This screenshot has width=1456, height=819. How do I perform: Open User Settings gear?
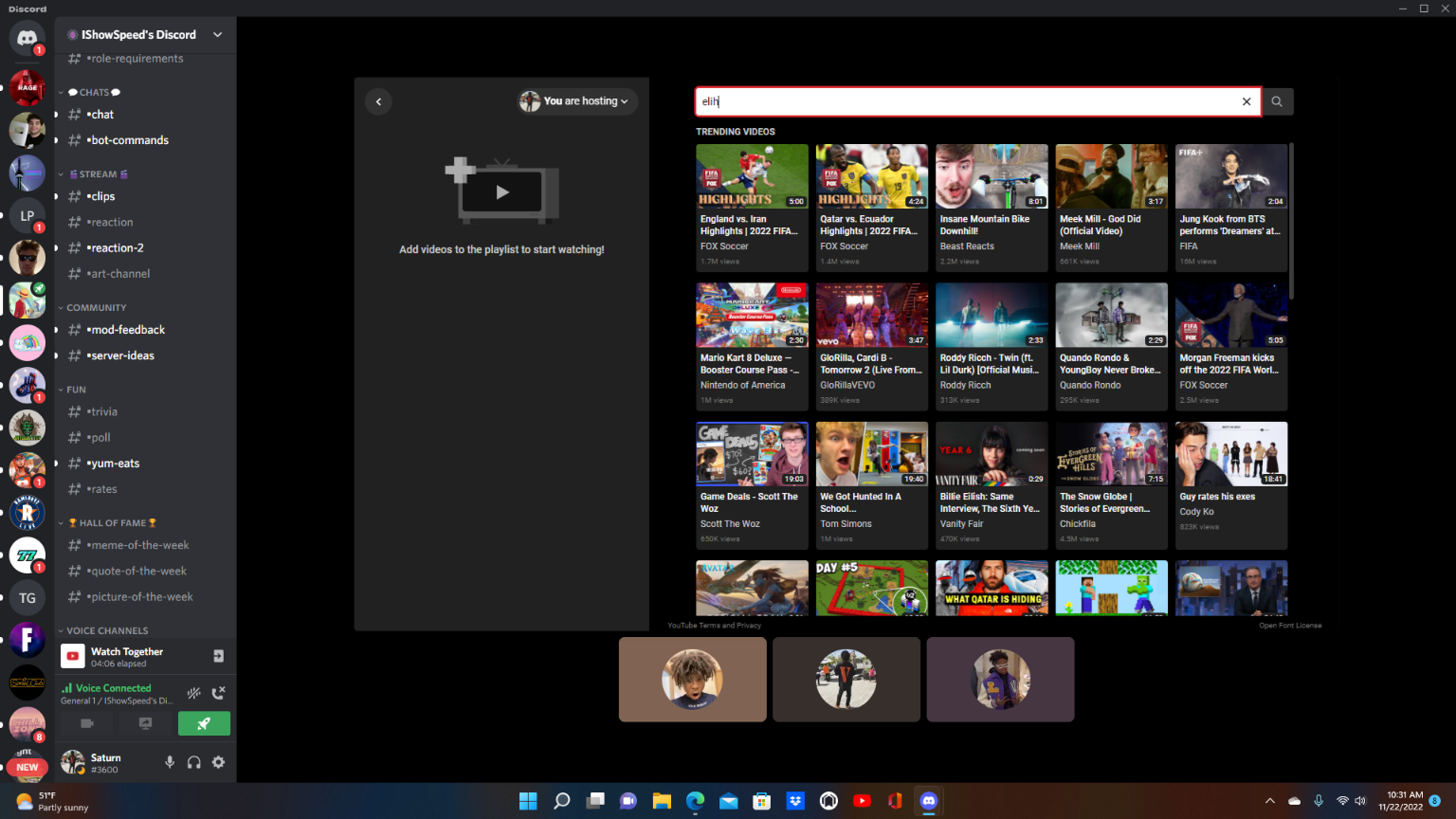pyautogui.click(x=218, y=762)
